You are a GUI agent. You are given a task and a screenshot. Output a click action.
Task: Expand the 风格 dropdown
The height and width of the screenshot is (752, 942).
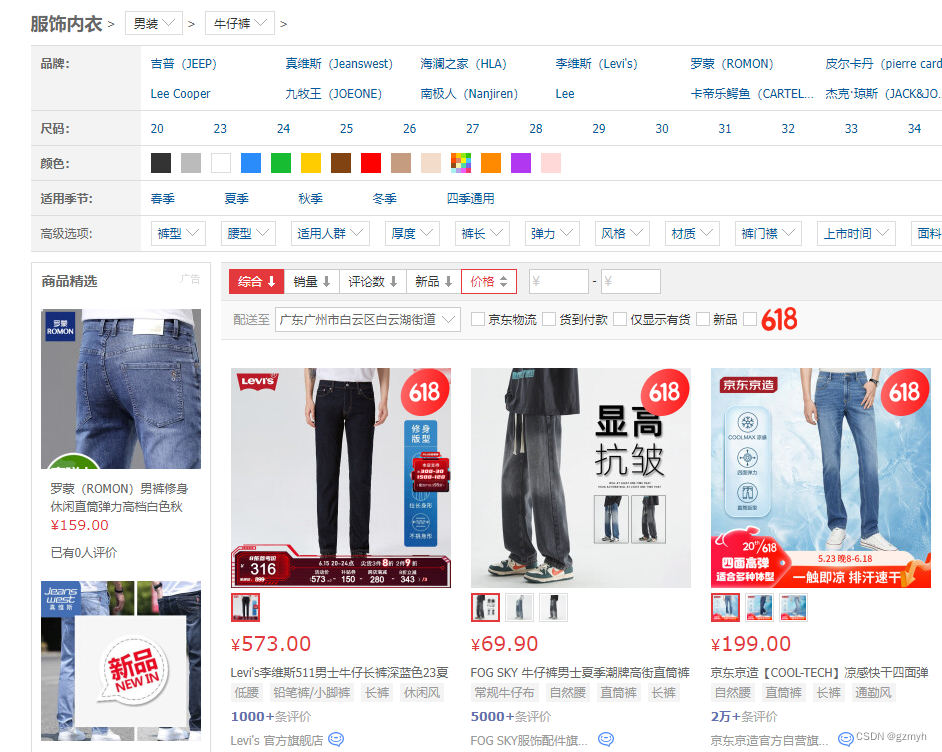coord(622,234)
